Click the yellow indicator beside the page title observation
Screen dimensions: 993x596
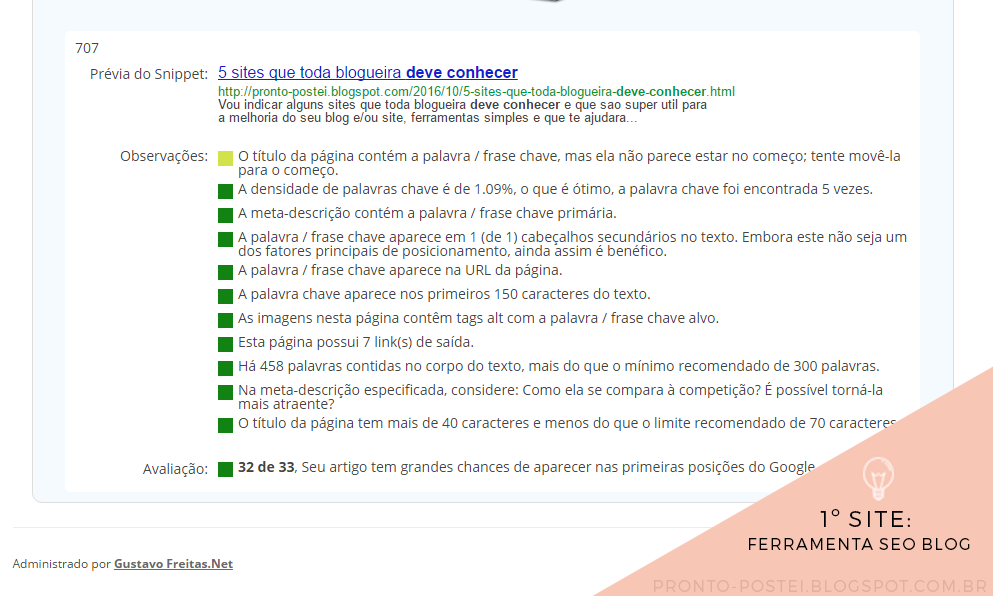[x=224, y=159]
